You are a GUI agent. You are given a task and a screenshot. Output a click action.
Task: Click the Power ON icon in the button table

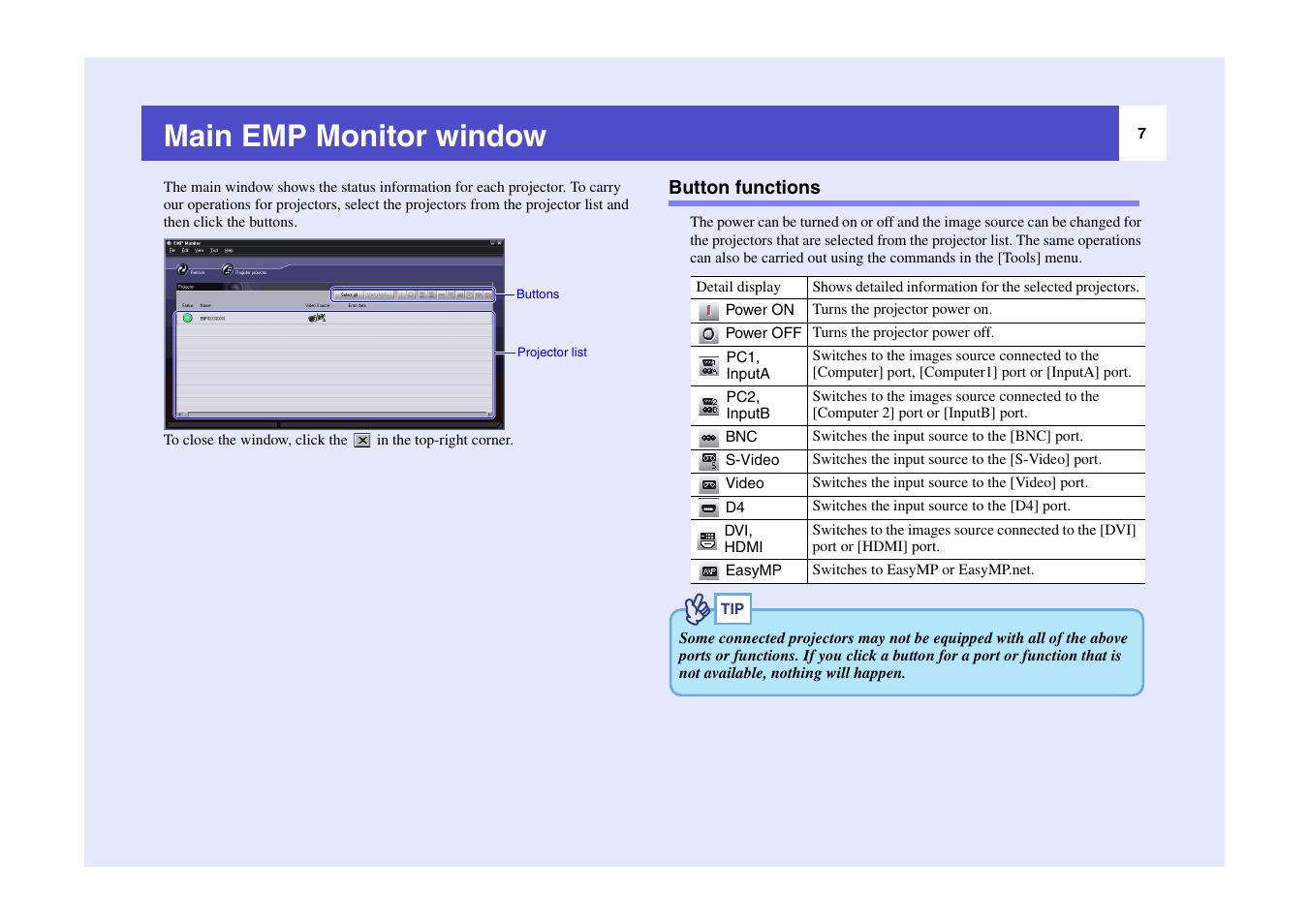708,311
